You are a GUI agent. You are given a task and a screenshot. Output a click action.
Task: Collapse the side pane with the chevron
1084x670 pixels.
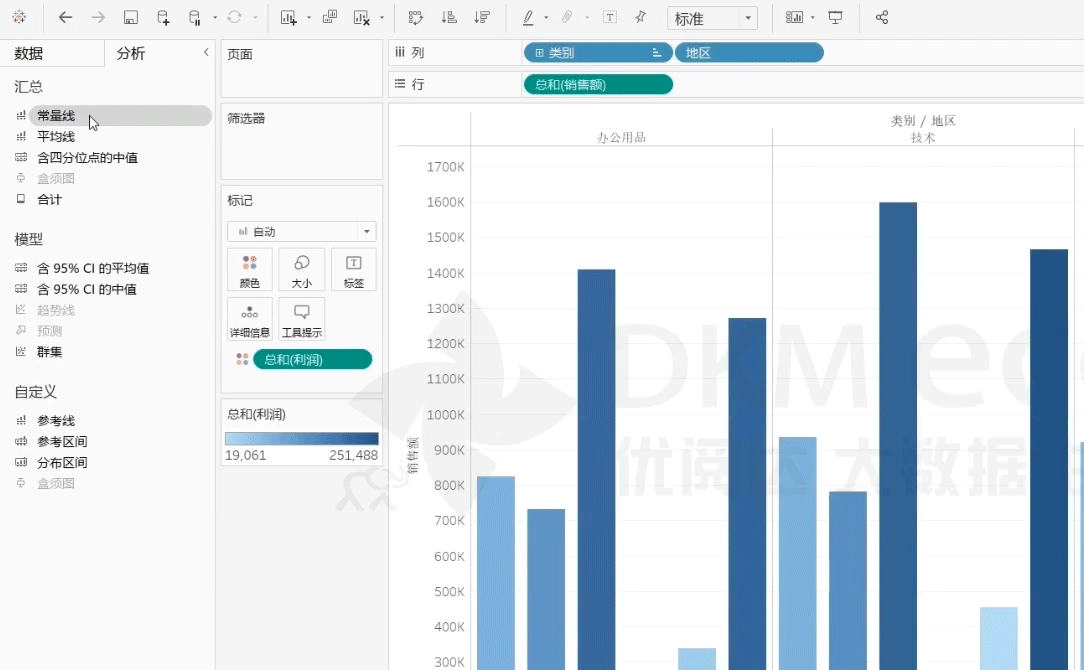(206, 52)
